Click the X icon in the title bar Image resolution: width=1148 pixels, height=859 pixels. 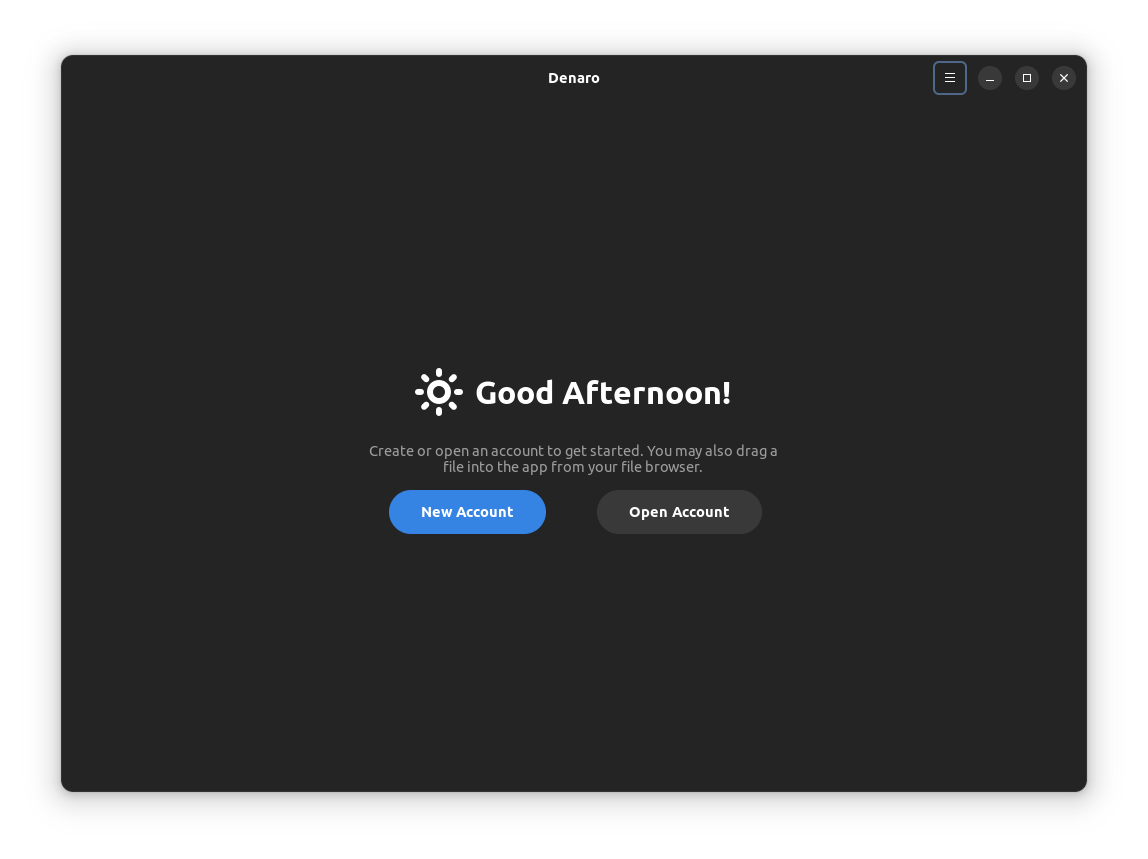(1064, 78)
